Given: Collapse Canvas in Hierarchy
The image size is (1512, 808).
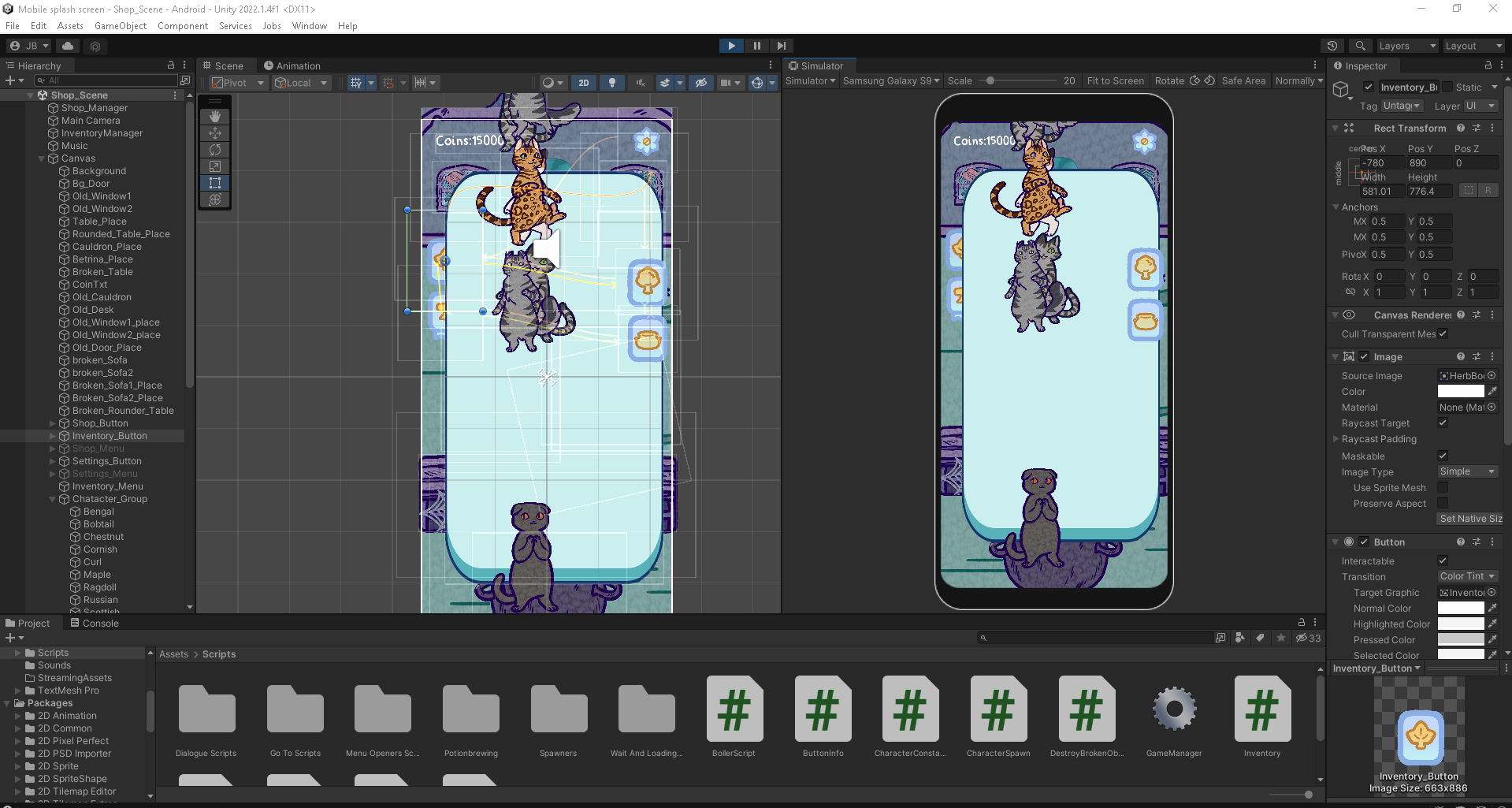Looking at the screenshot, I should pyautogui.click(x=42, y=158).
